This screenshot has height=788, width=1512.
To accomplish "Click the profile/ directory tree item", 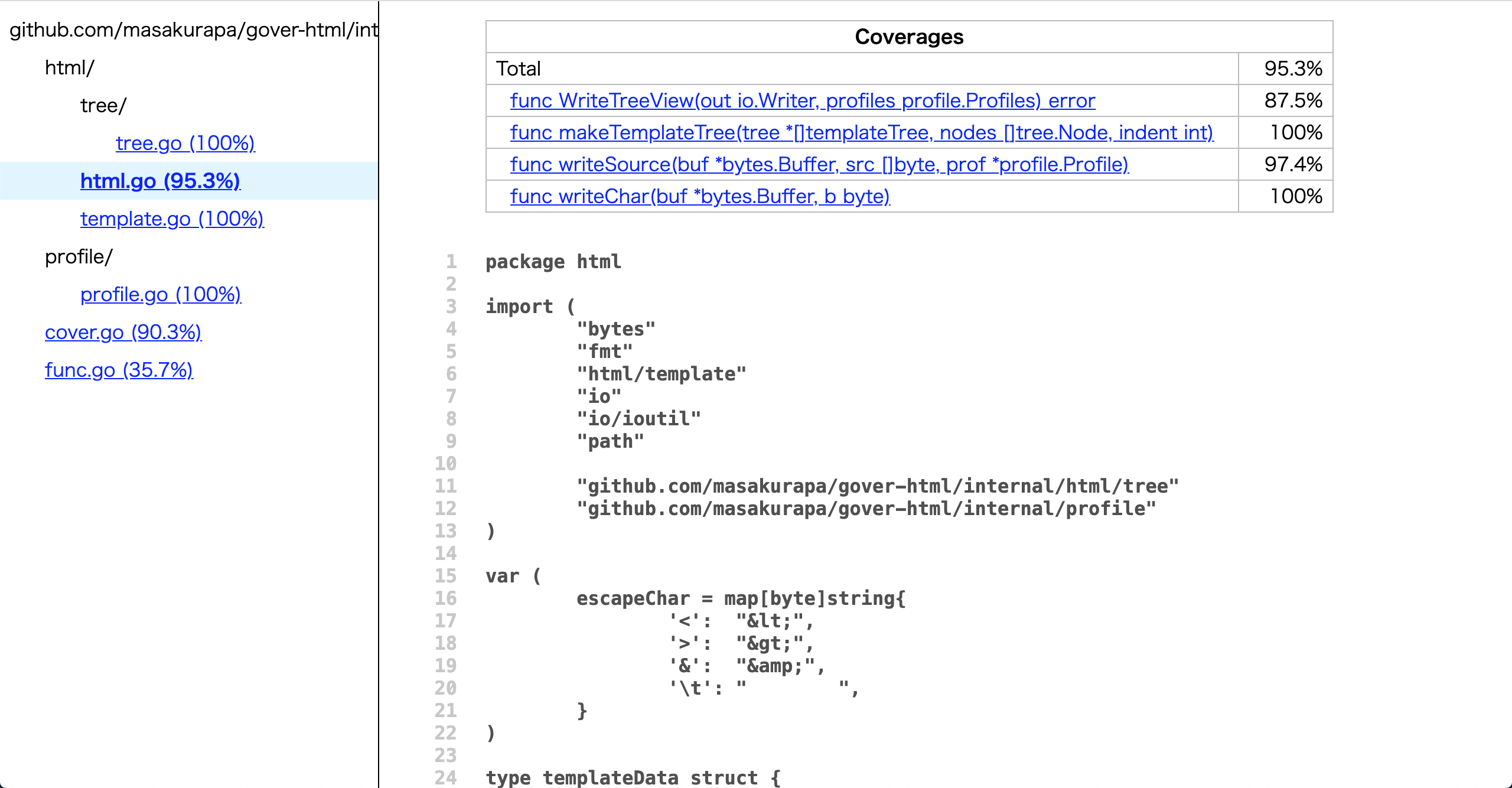I will click(79, 257).
